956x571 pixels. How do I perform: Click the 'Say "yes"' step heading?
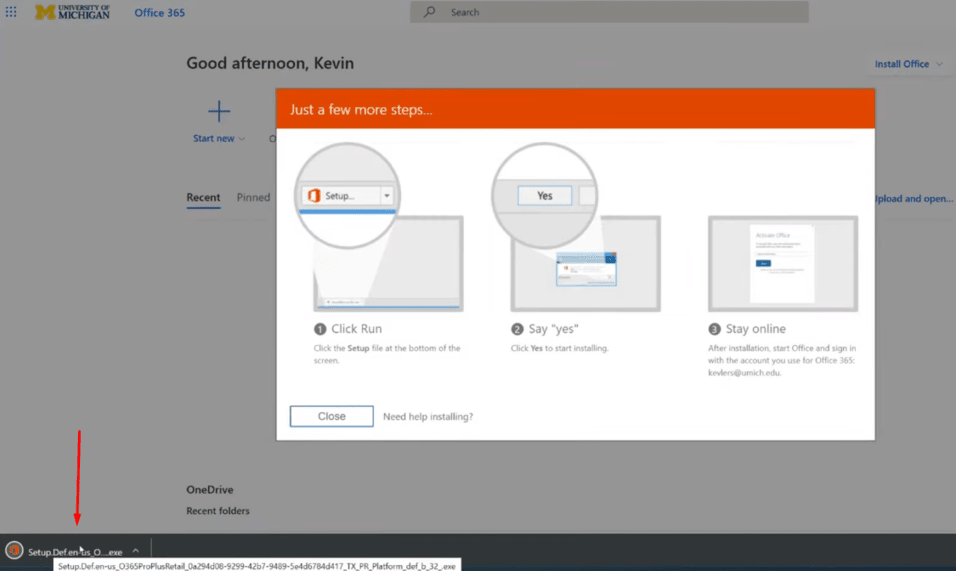[554, 329]
